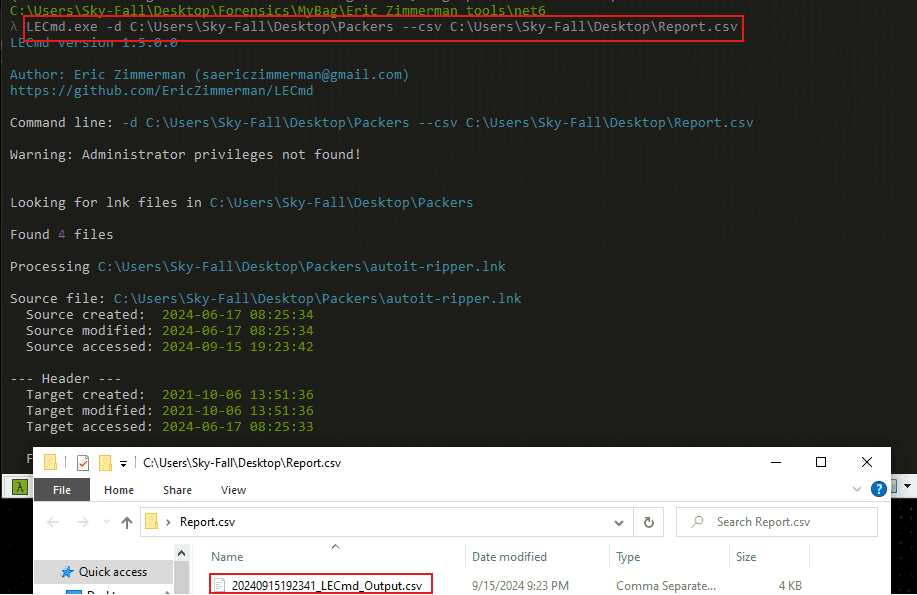Click the lambda Cmder tab icon
This screenshot has width=917, height=595.
(19, 487)
